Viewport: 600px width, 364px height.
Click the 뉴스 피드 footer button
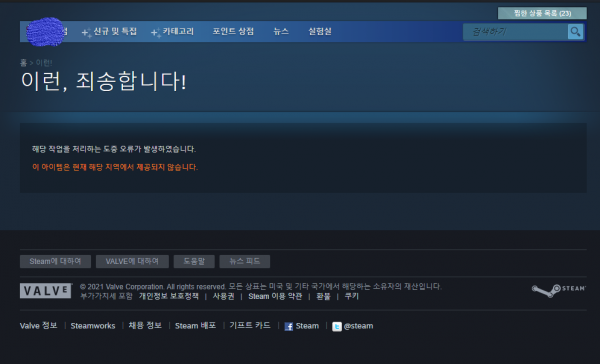click(245, 261)
